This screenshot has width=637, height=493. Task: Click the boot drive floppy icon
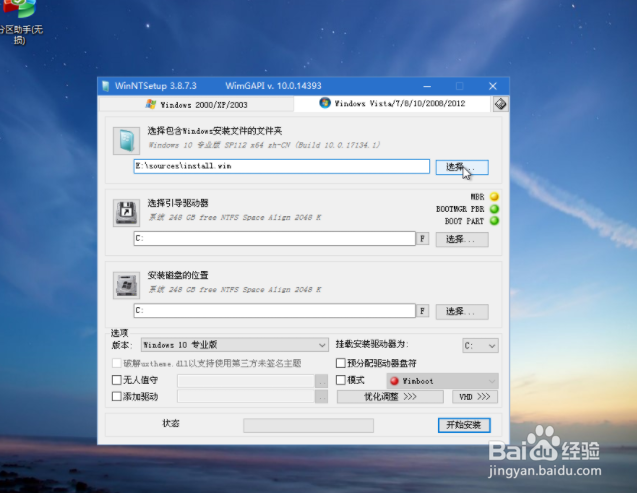[x=126, y=212]
